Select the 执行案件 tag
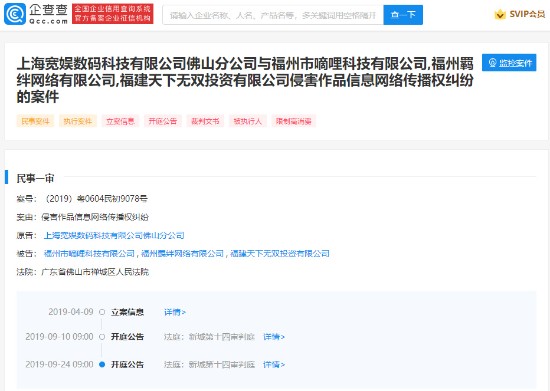The image size is (550, 391). [x=78, y=121]
